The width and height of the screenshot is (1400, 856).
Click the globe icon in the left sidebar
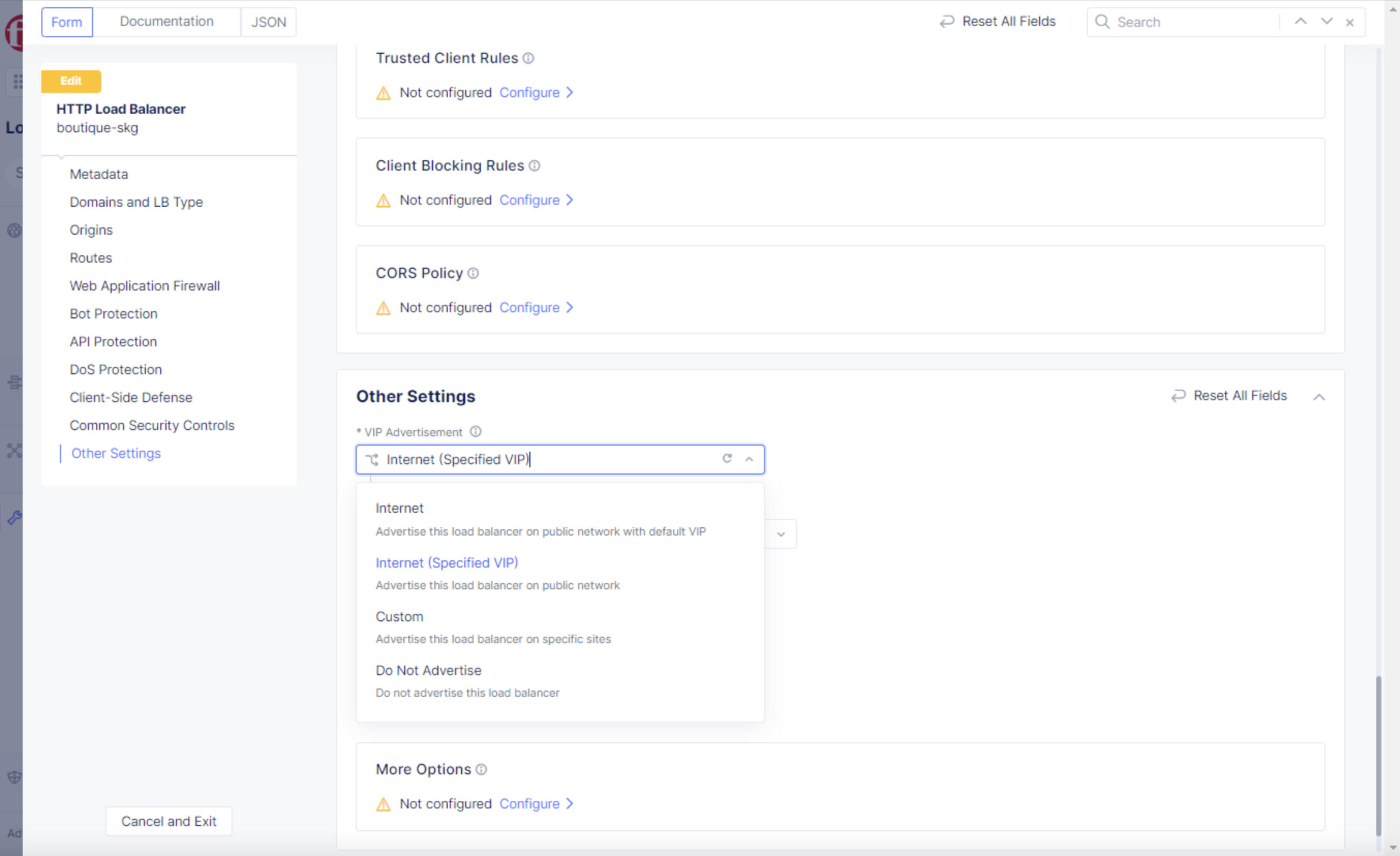pos(14,230)
